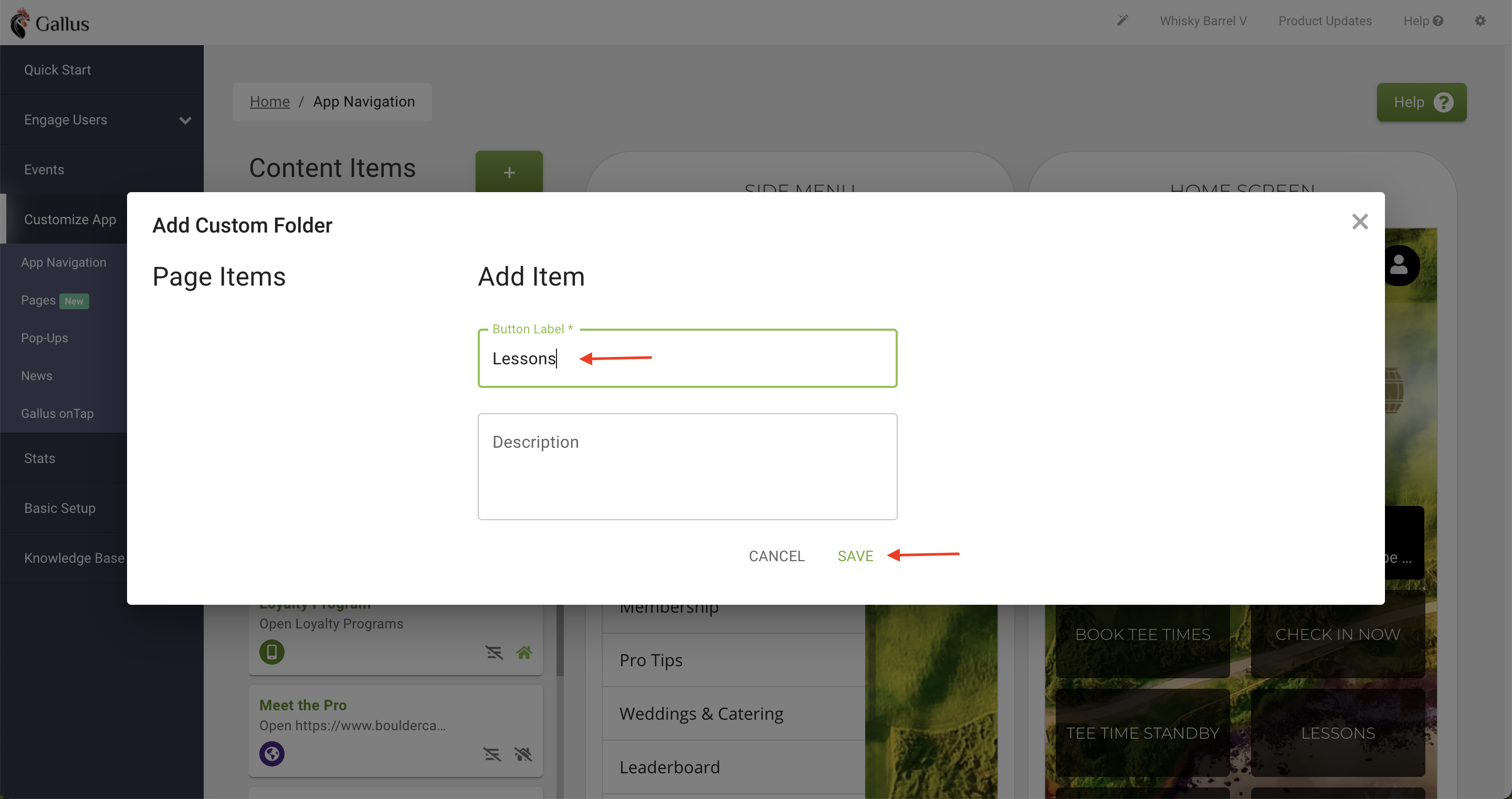Toggle Loyalty Program side menu visibility icon
This screenshot has width=1512, height=799.
[x=494, y=652]
